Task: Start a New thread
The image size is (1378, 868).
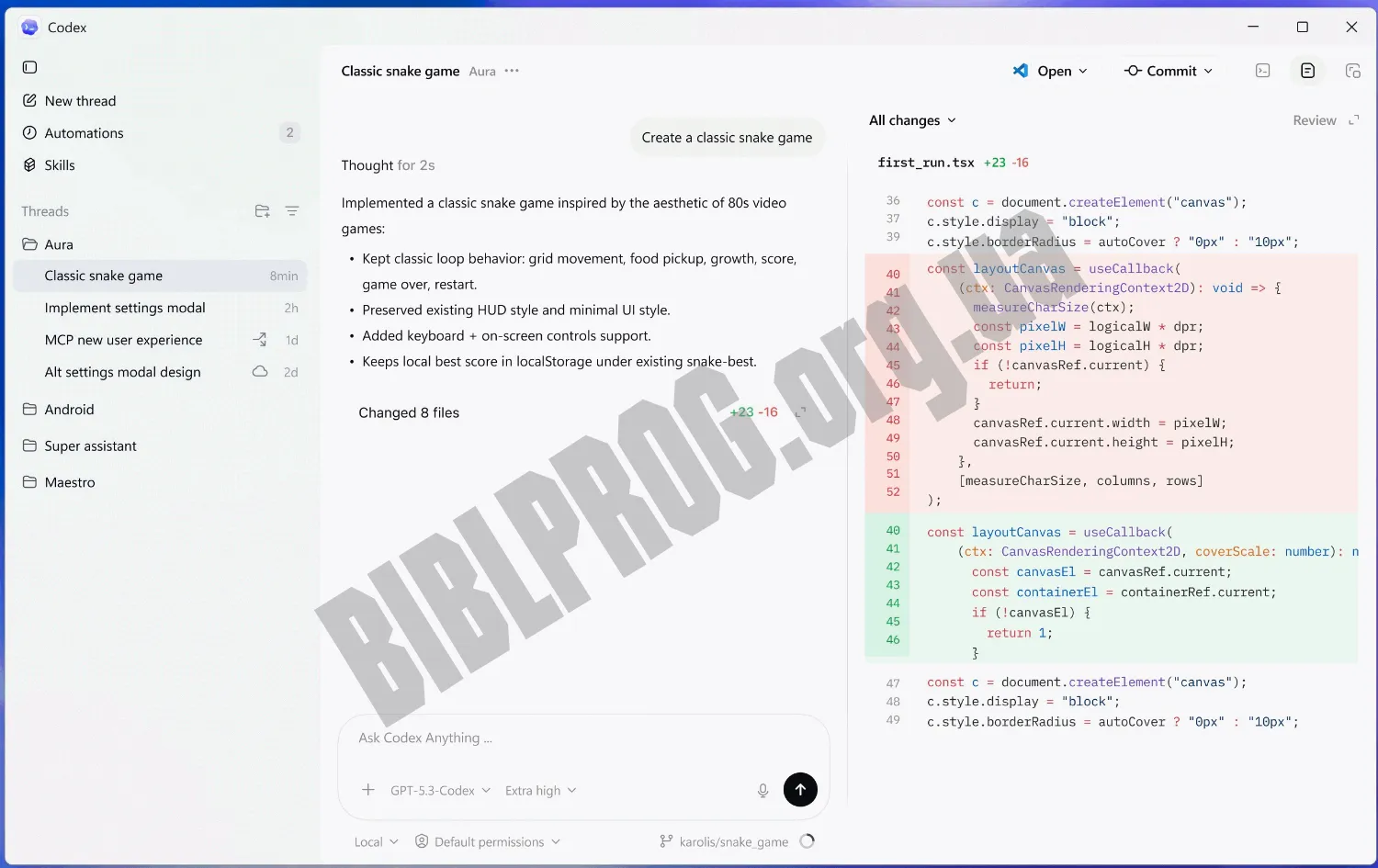Action: [70, 101]
